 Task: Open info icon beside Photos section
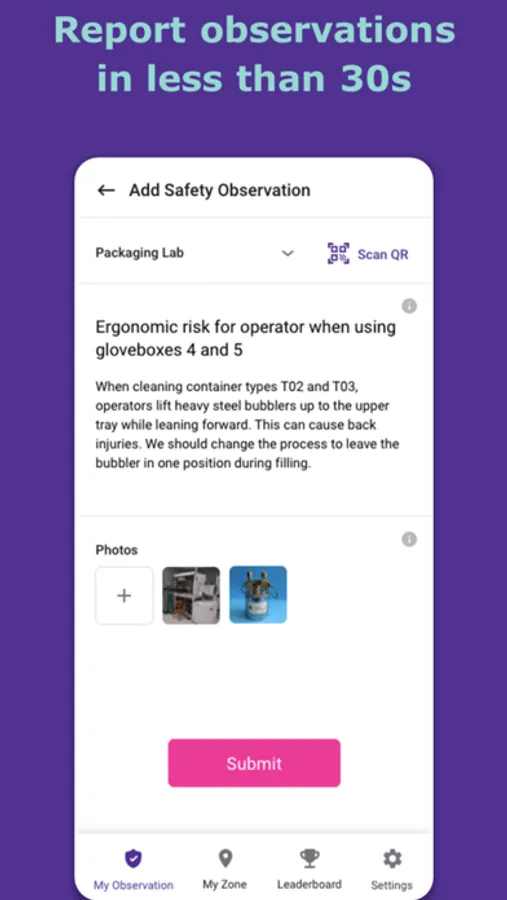pos(409,539)
